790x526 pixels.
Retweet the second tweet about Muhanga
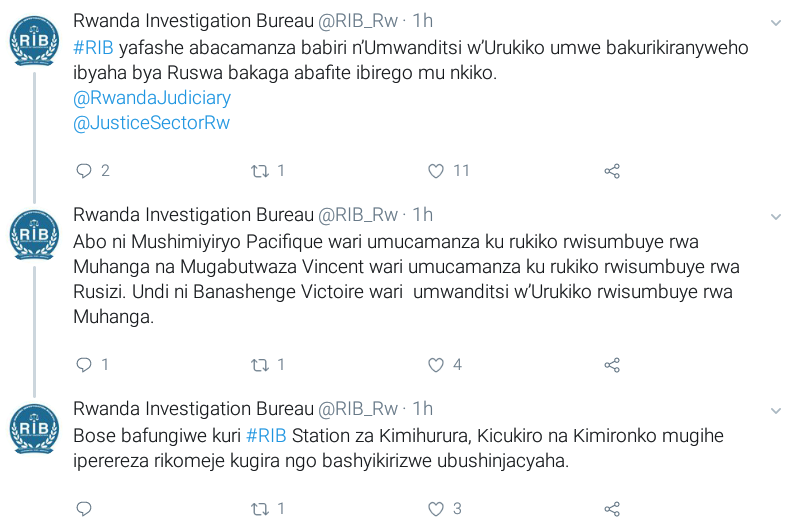260,365
